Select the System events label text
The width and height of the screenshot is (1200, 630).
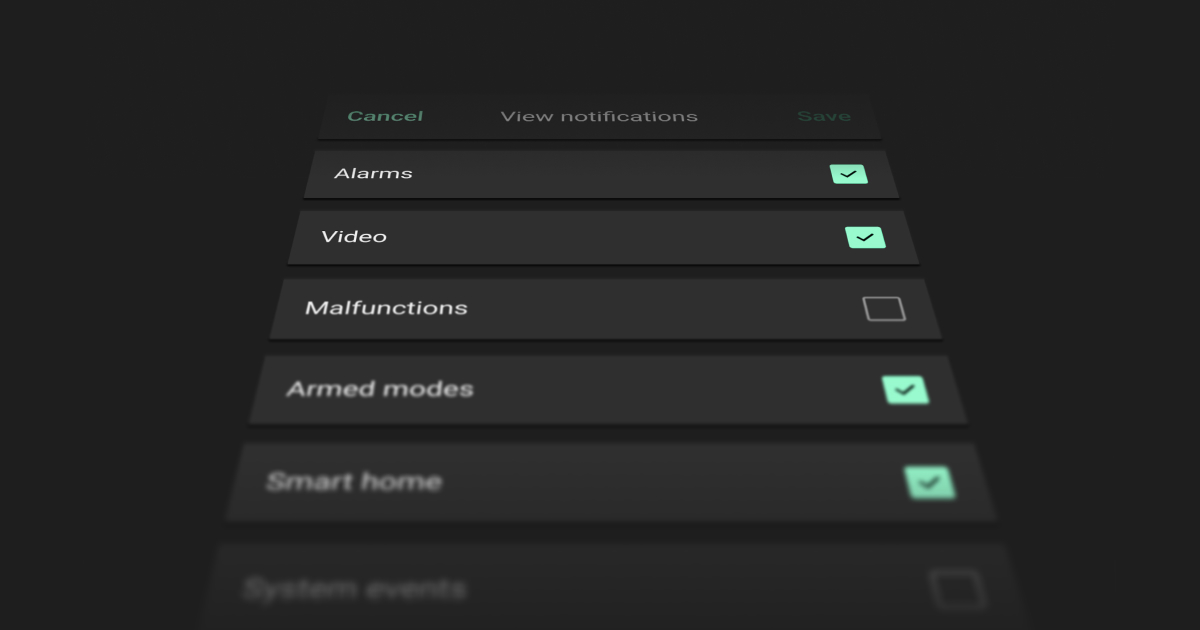pos(354,588)
